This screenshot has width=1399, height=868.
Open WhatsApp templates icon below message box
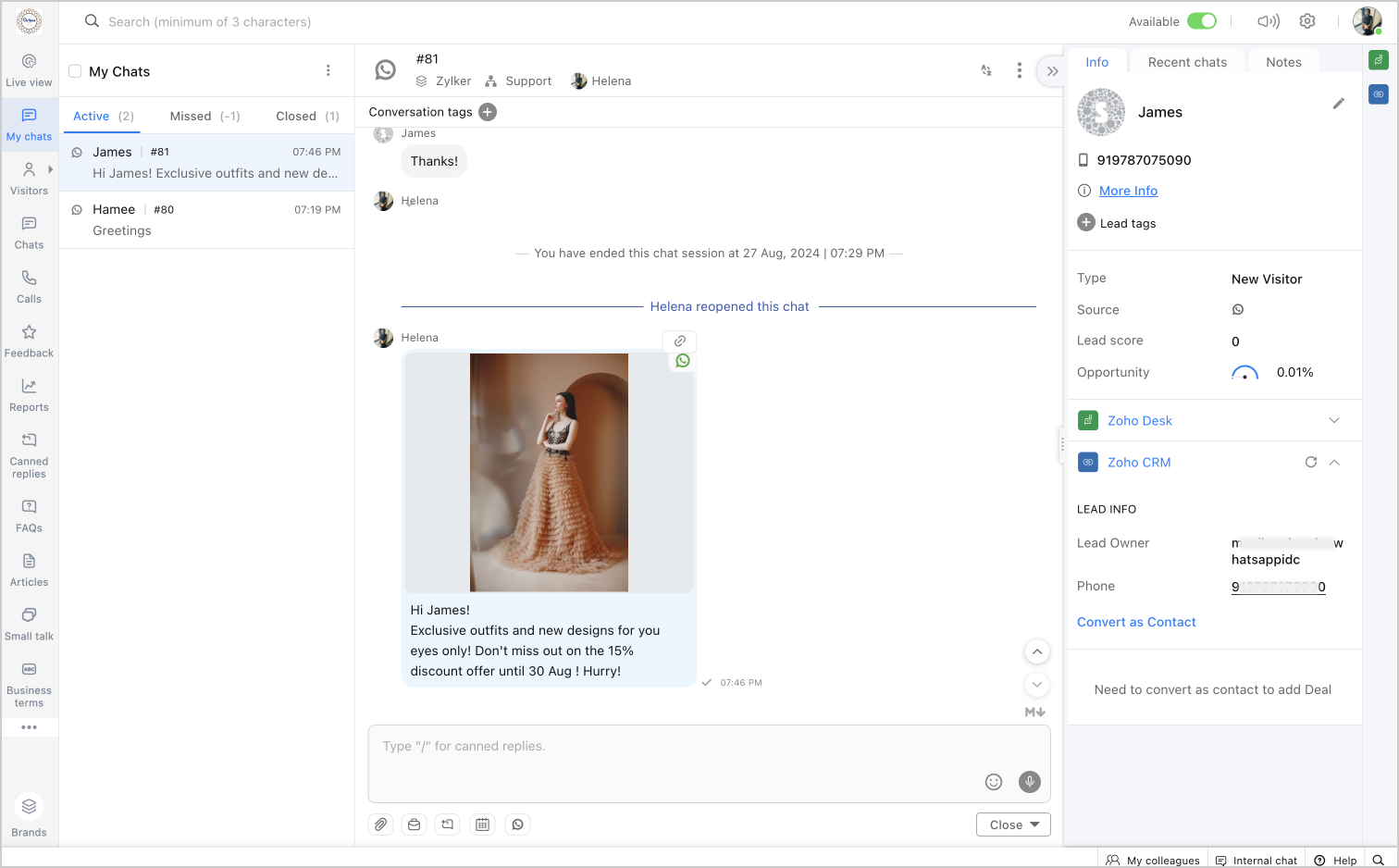point(518,825)
